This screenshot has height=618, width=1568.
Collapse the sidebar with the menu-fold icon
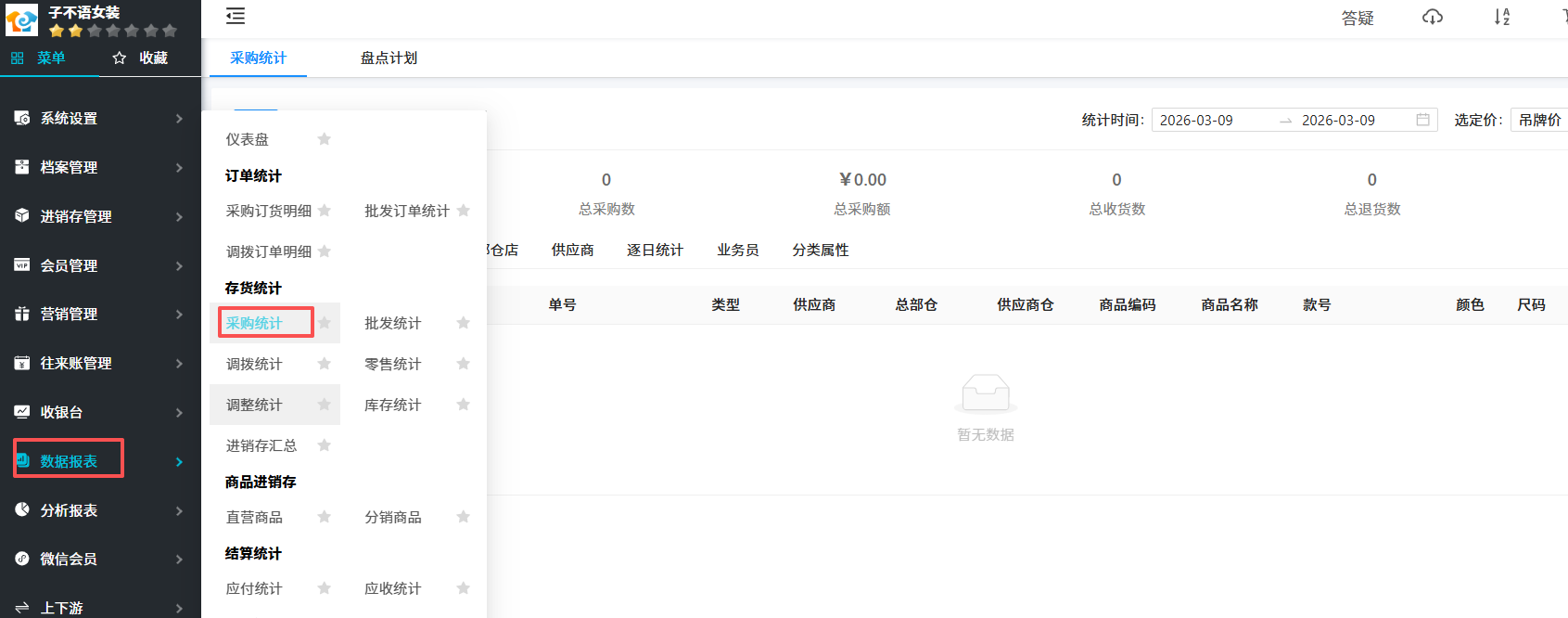pyautogui.click(x=236, y=16)
